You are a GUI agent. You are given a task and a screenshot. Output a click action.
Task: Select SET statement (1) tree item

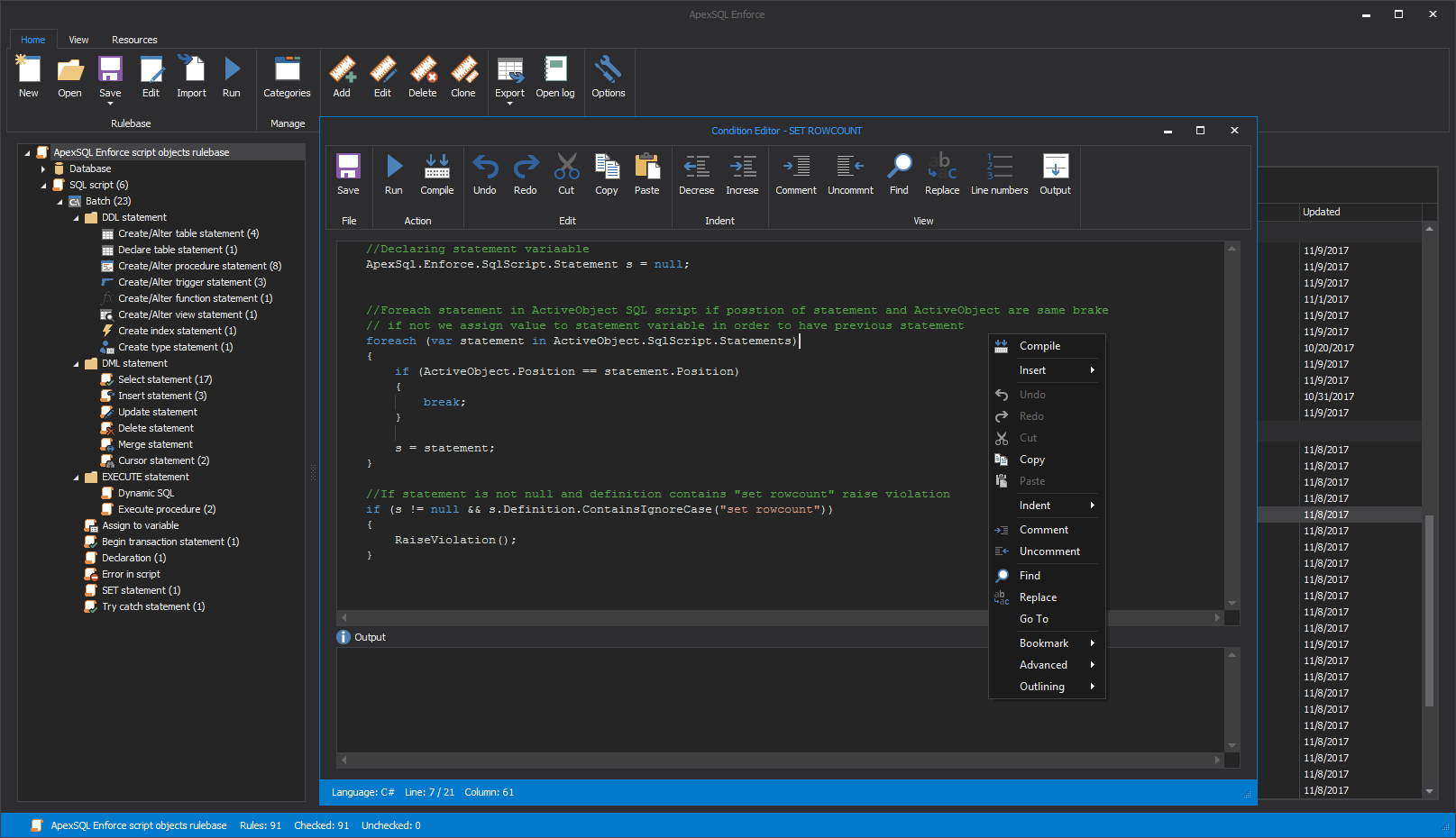point(141,590)
